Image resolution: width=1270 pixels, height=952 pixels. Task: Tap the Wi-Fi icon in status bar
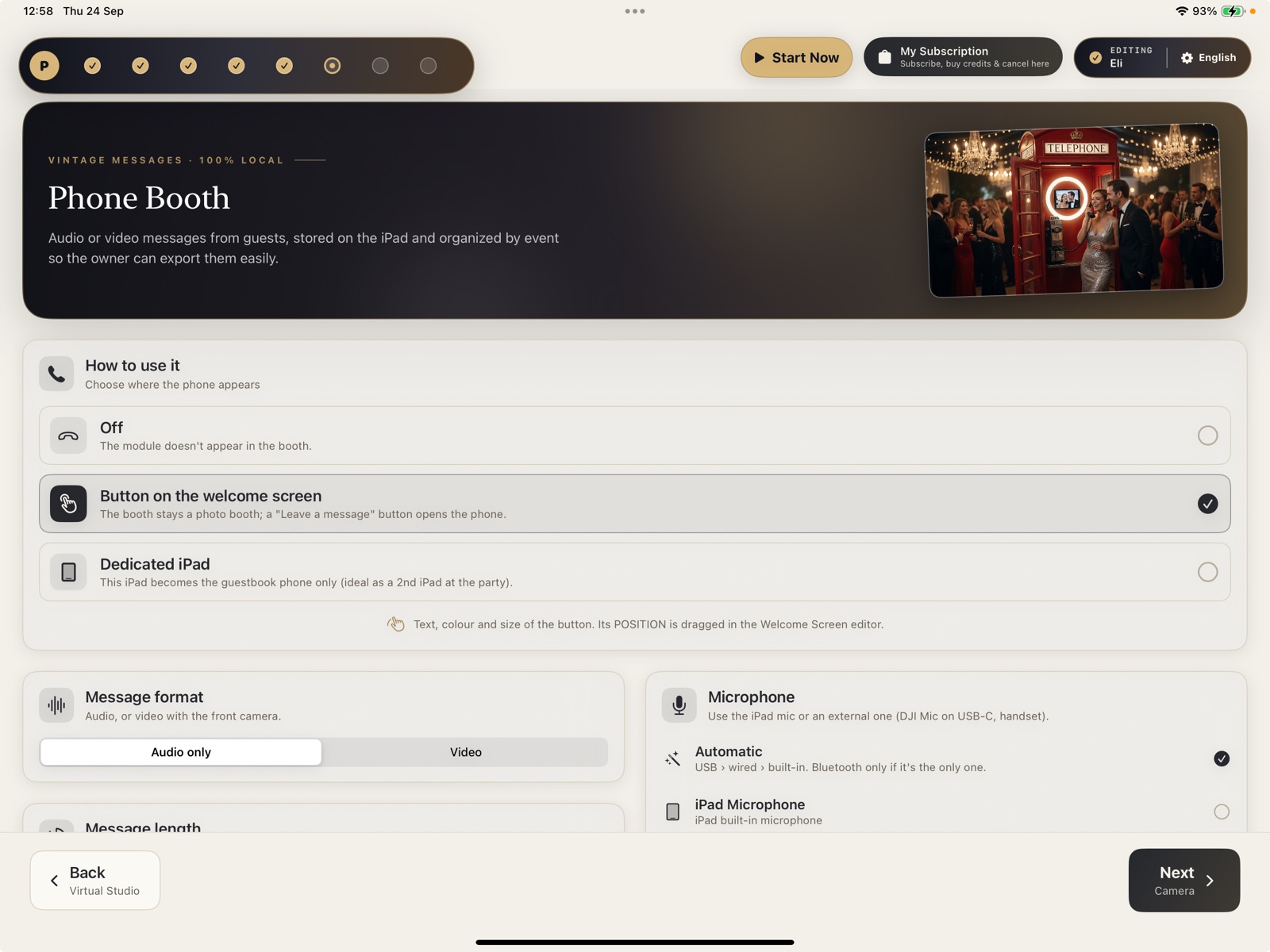[x=1182, y=11]
